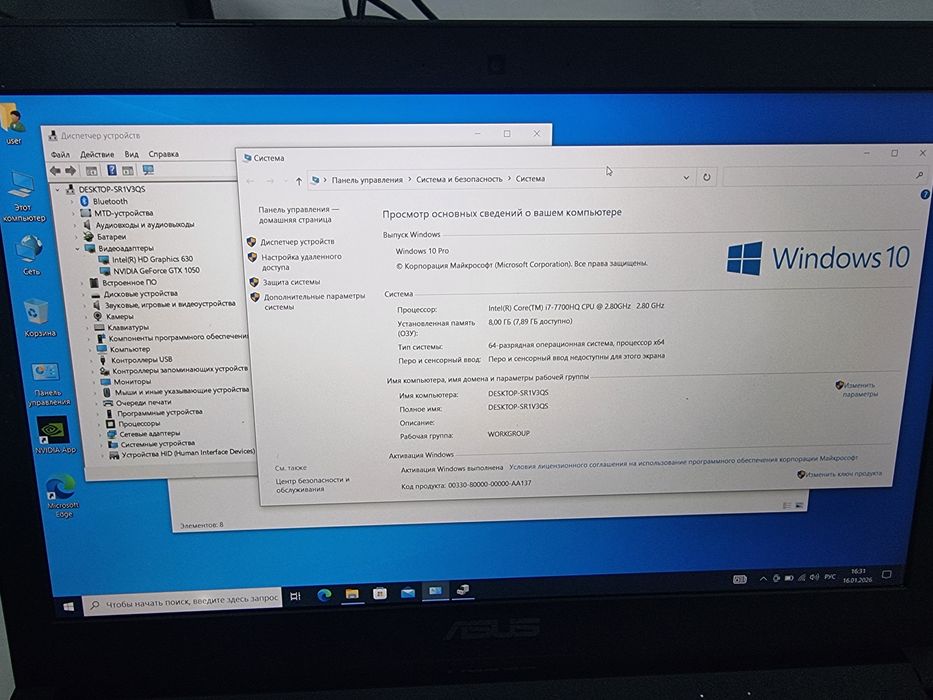Image resolution: width=933 pixels, height=700 pixels.
Task: Expand the Камеры node
Action: click(87, 317)
